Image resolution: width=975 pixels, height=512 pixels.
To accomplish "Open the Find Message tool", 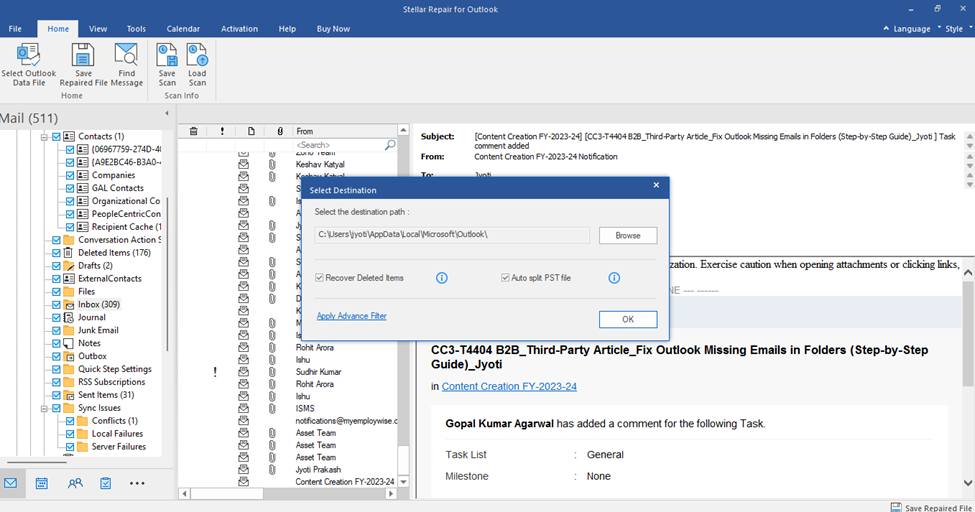I will [126, 56].
